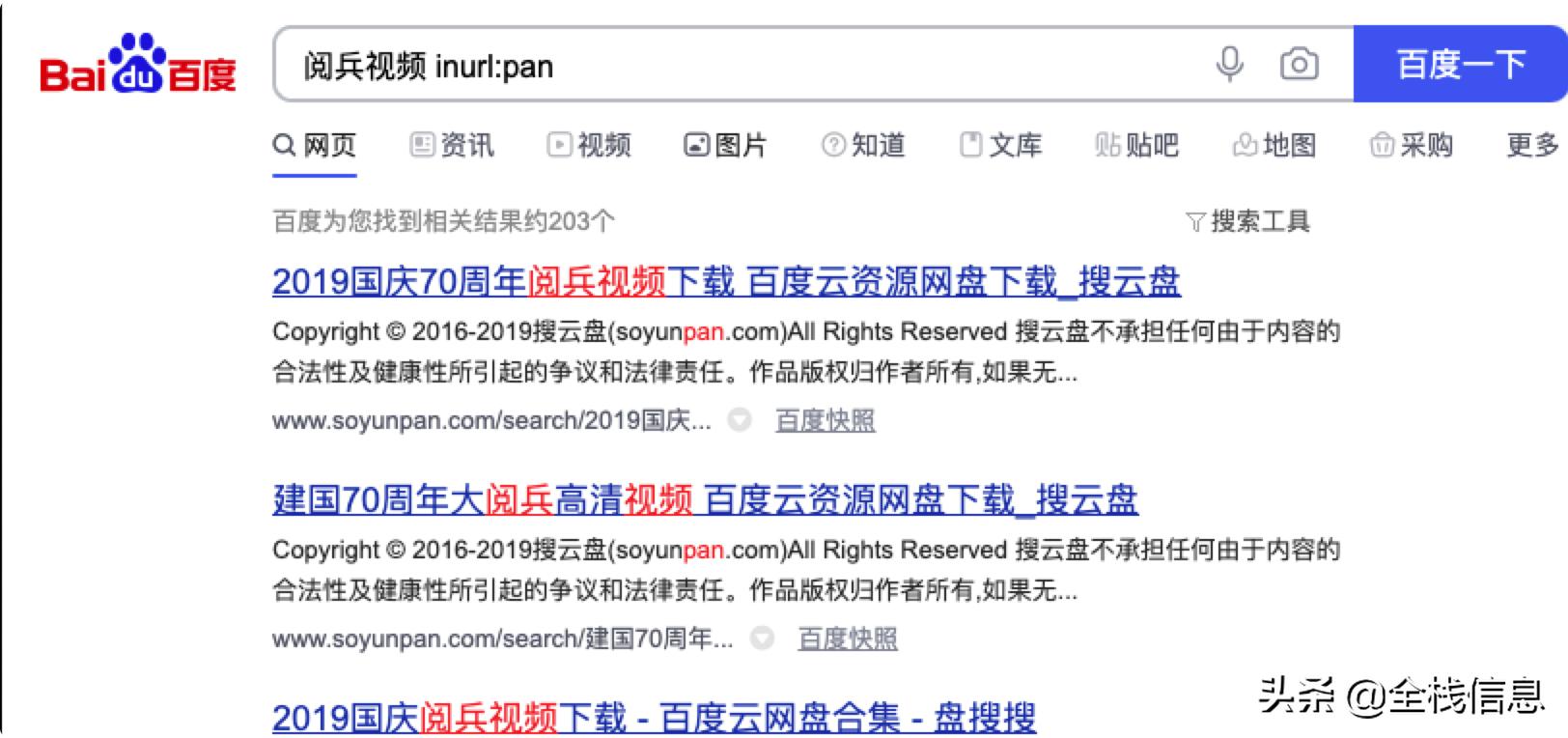Expand dropdown arrow beside 建国70周年 result URL
Image resolution: width=1568 pixels, height=738 pixels.
coord(762,639)
